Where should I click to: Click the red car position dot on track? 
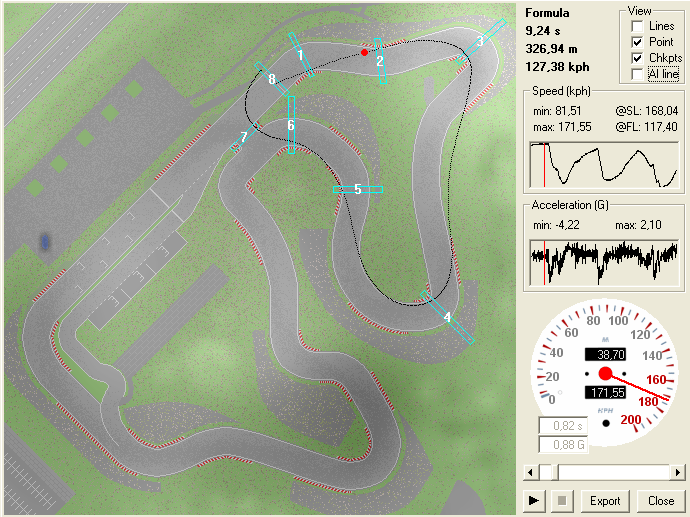tap(364, 52)
